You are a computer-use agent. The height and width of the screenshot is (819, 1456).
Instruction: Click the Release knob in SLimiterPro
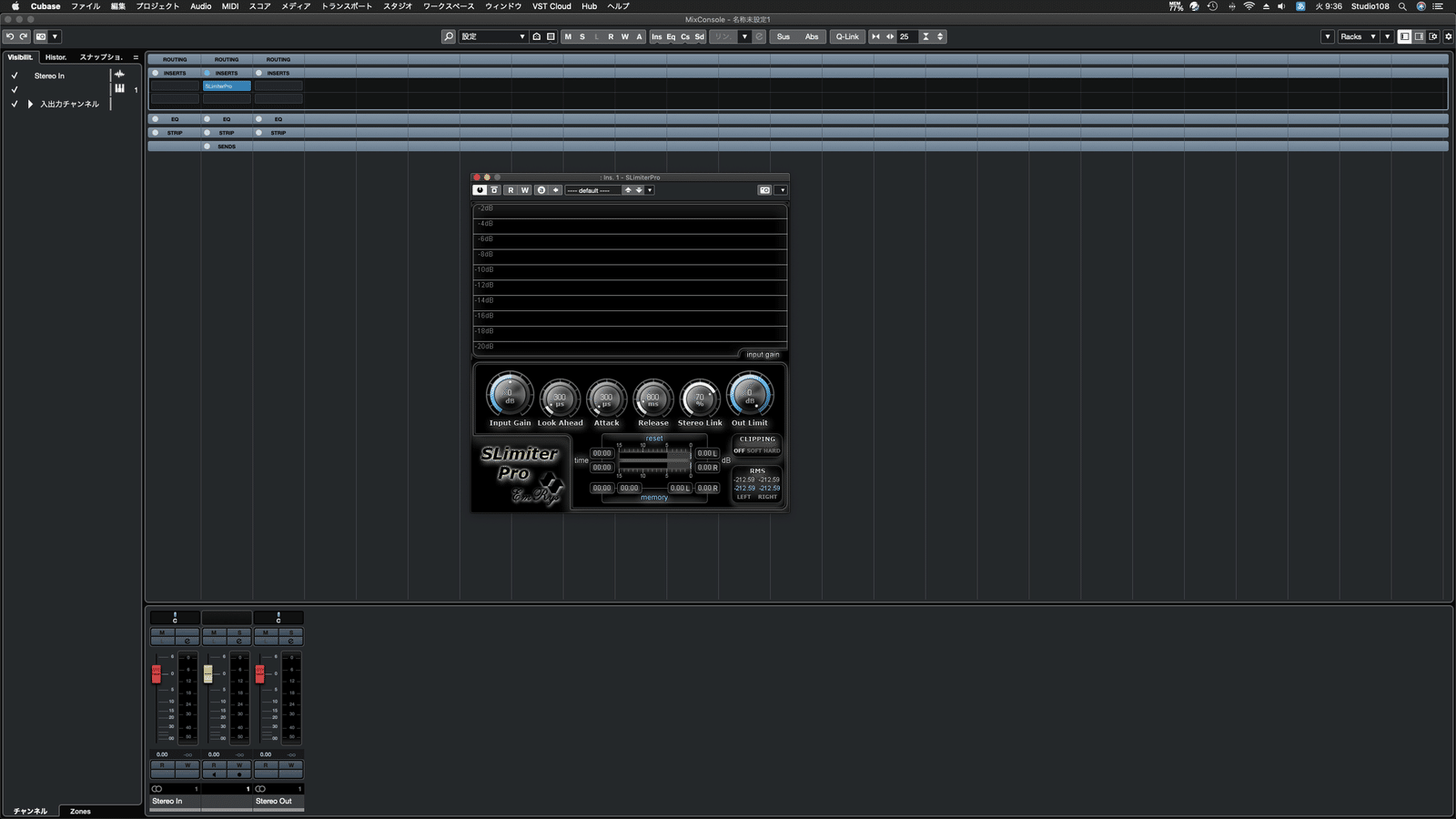tap(652, 398)
